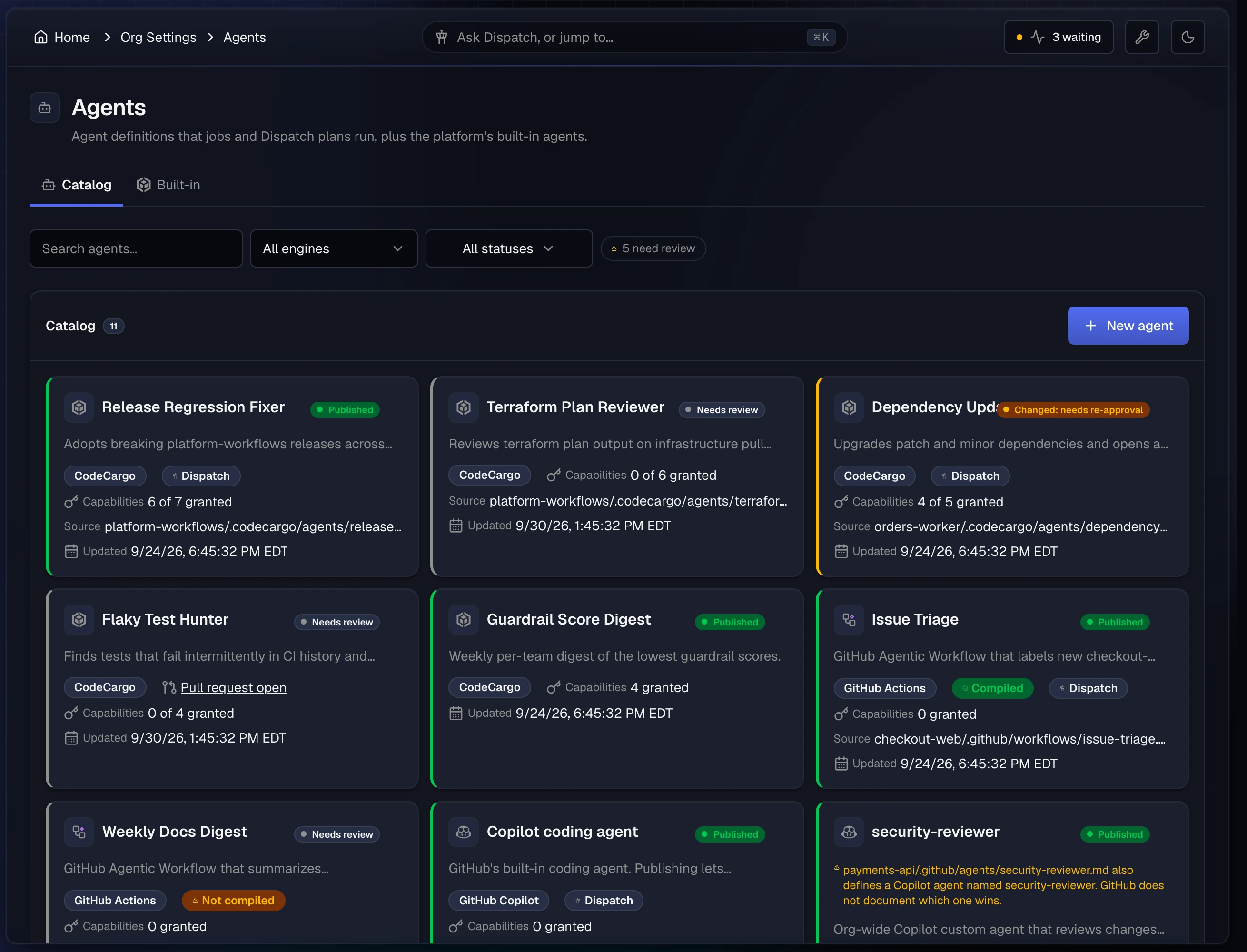
Task: Click the activity pulse icon beside 3 waiting
Action: (x=1038, y=38)
